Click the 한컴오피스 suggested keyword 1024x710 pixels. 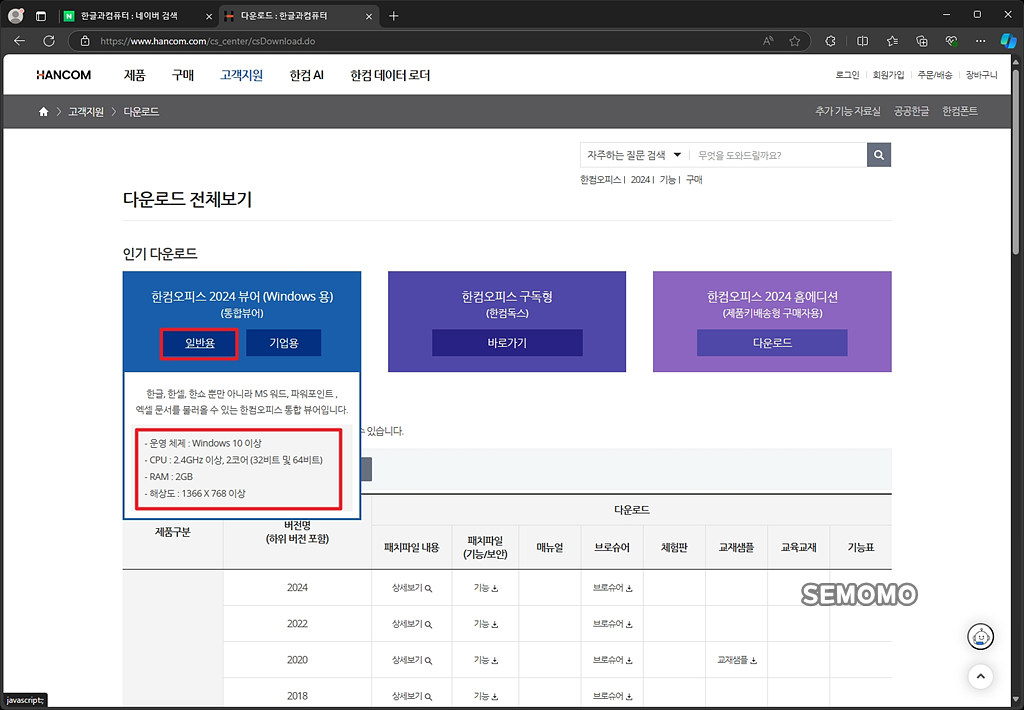click(600, 180)
